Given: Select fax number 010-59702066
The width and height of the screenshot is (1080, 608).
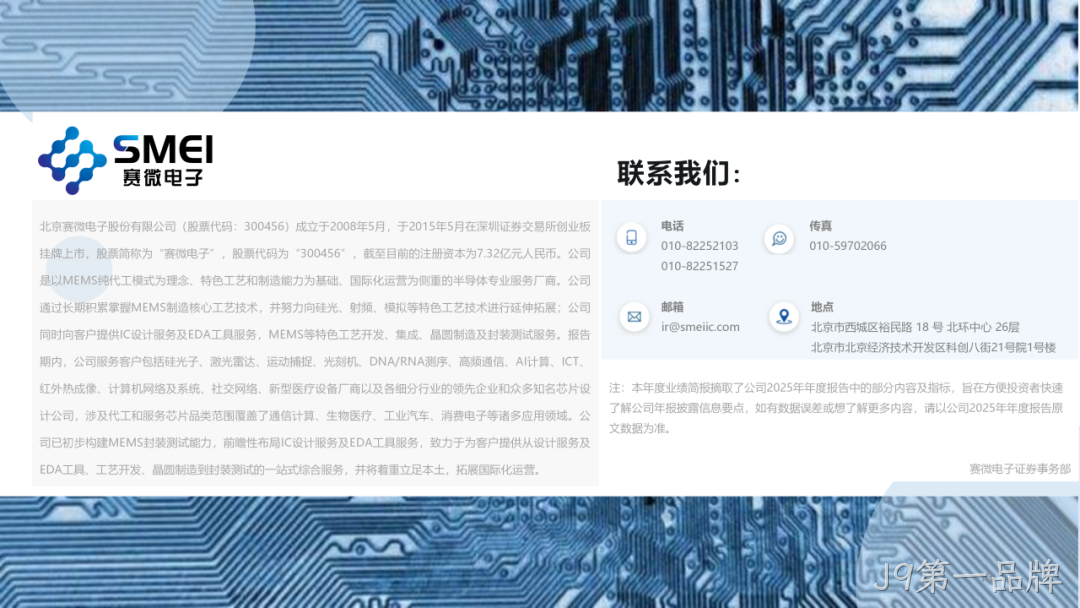Looking at the screenshot, I should click(x=848, y=246).
